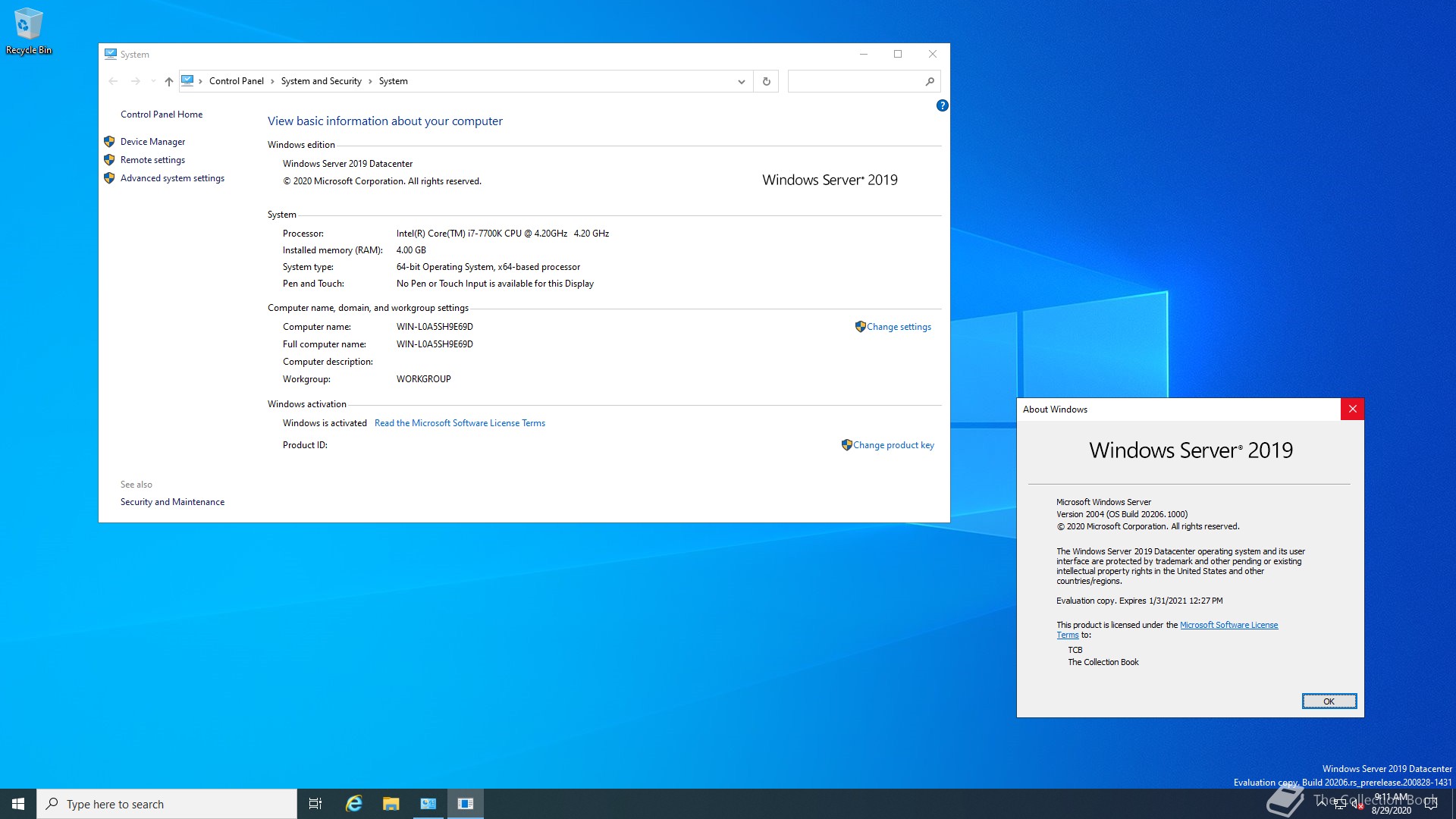Open Task View on taskbar
The image size is (1456, 819).
[315, 804]
